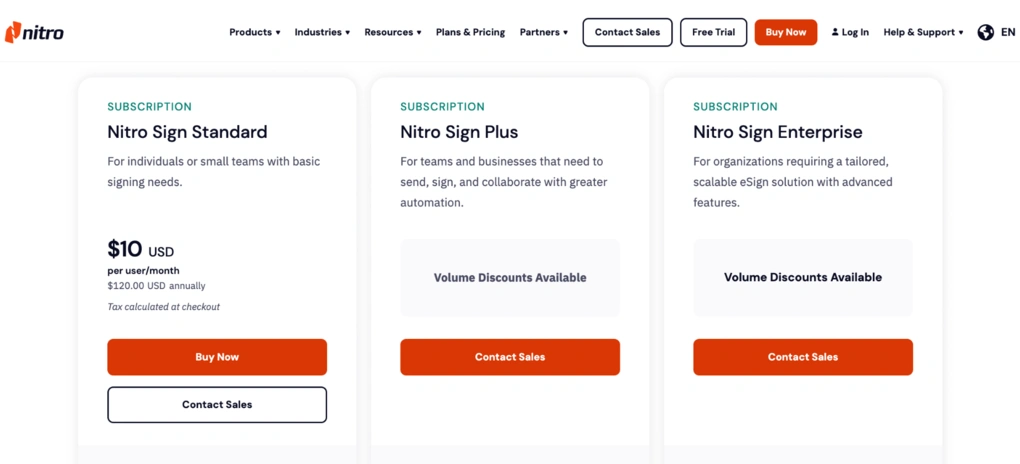The height and width of the screenshot is (464, 1020).
Task: Expand the Help & Support dropdown
Action: pos(923,32)
